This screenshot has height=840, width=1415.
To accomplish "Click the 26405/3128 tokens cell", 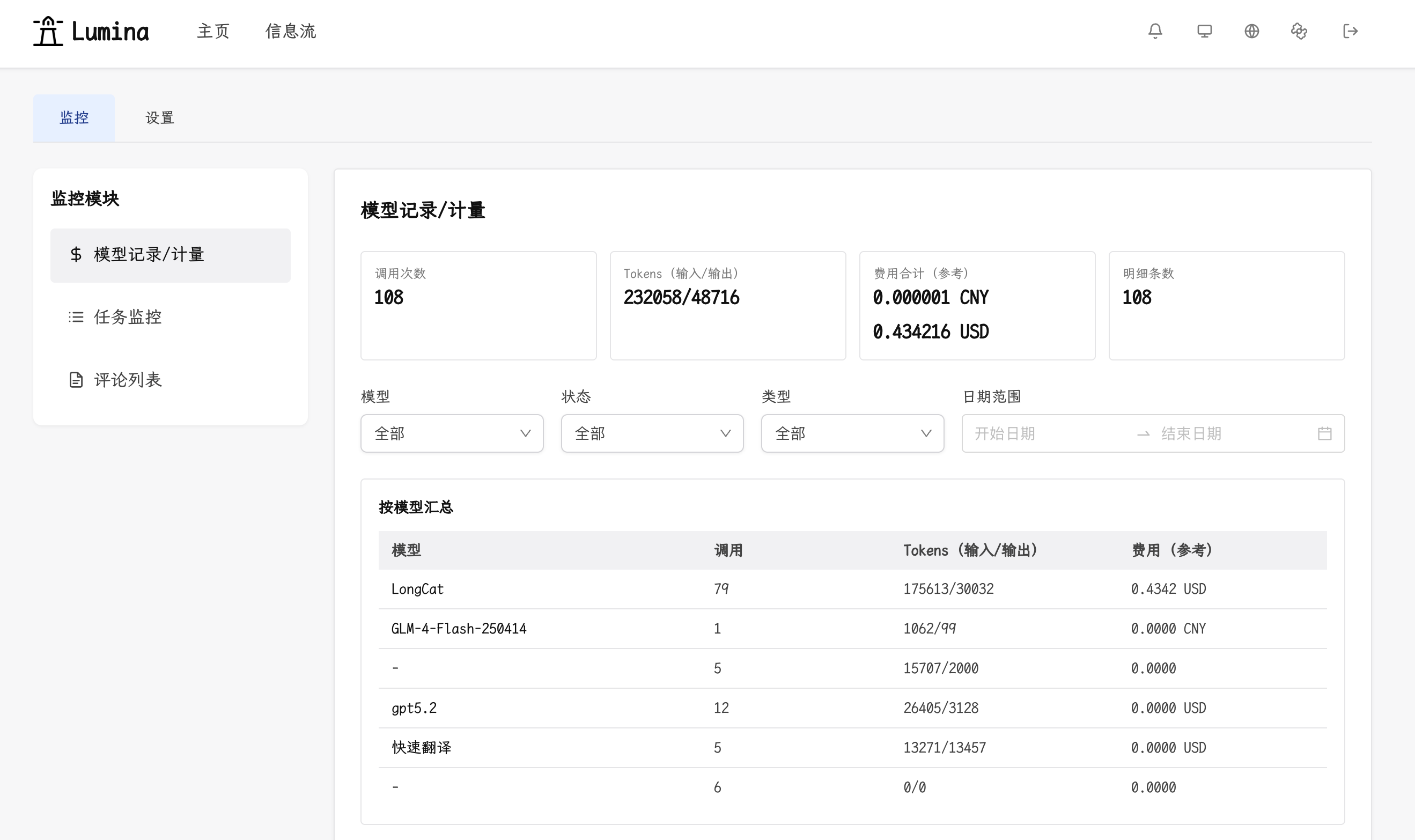I will pos(941,708).
